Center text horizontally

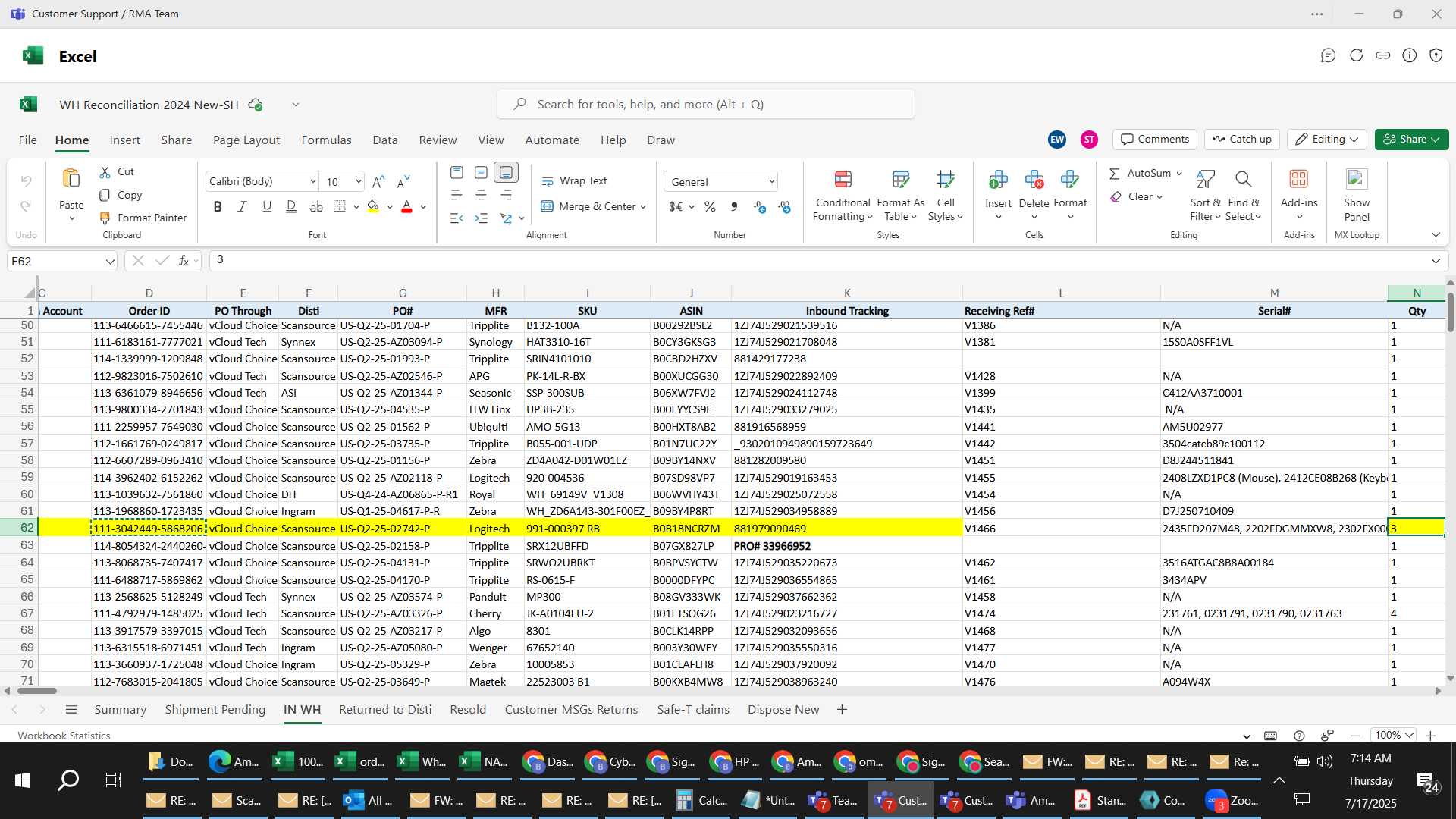[481, 195]
